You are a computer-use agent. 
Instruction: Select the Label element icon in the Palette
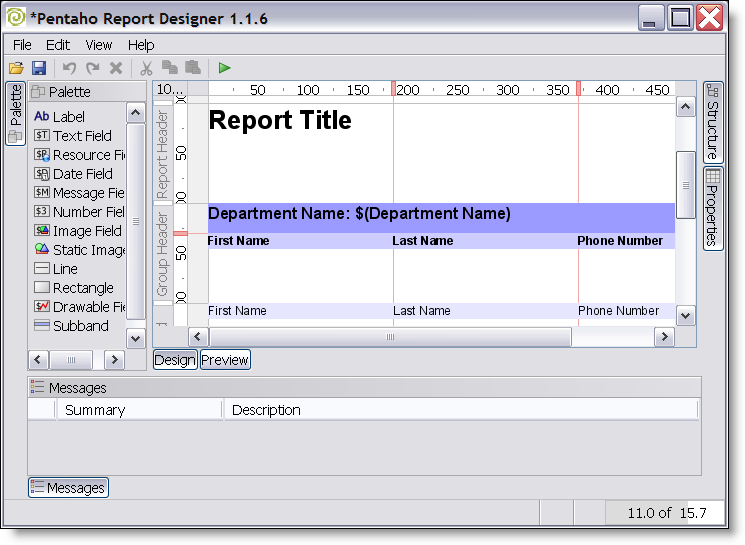click(x=42, y=116)
